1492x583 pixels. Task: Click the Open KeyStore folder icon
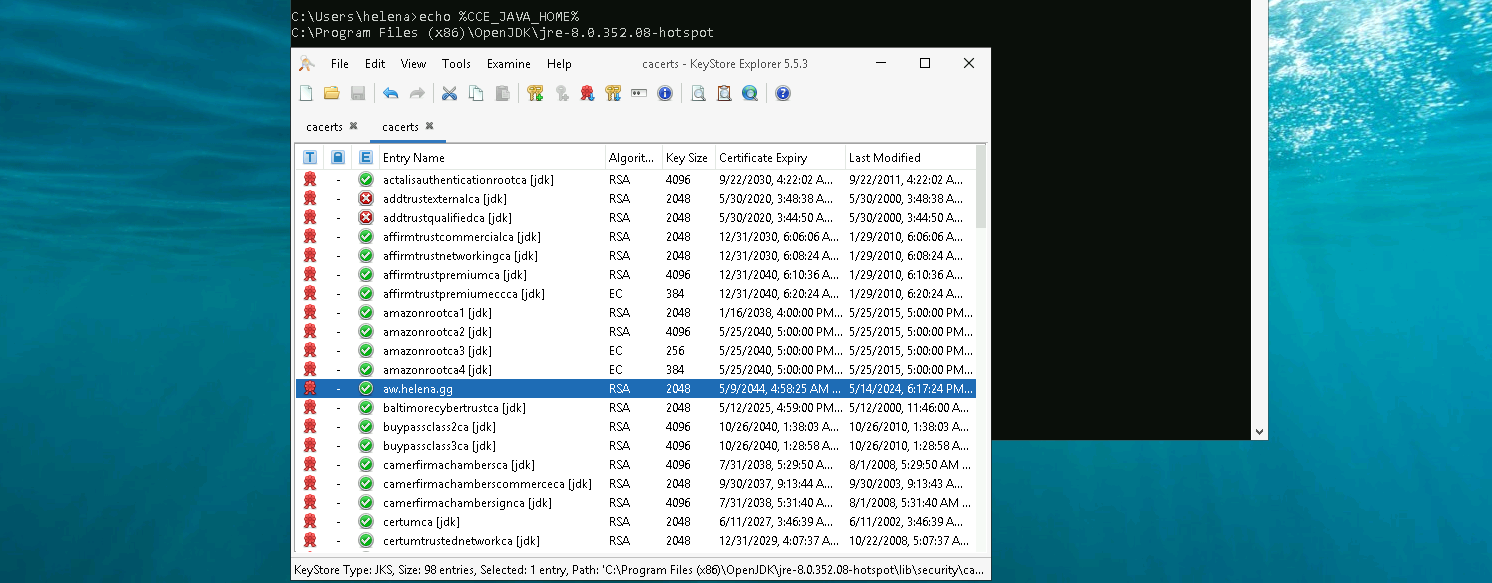332,94
